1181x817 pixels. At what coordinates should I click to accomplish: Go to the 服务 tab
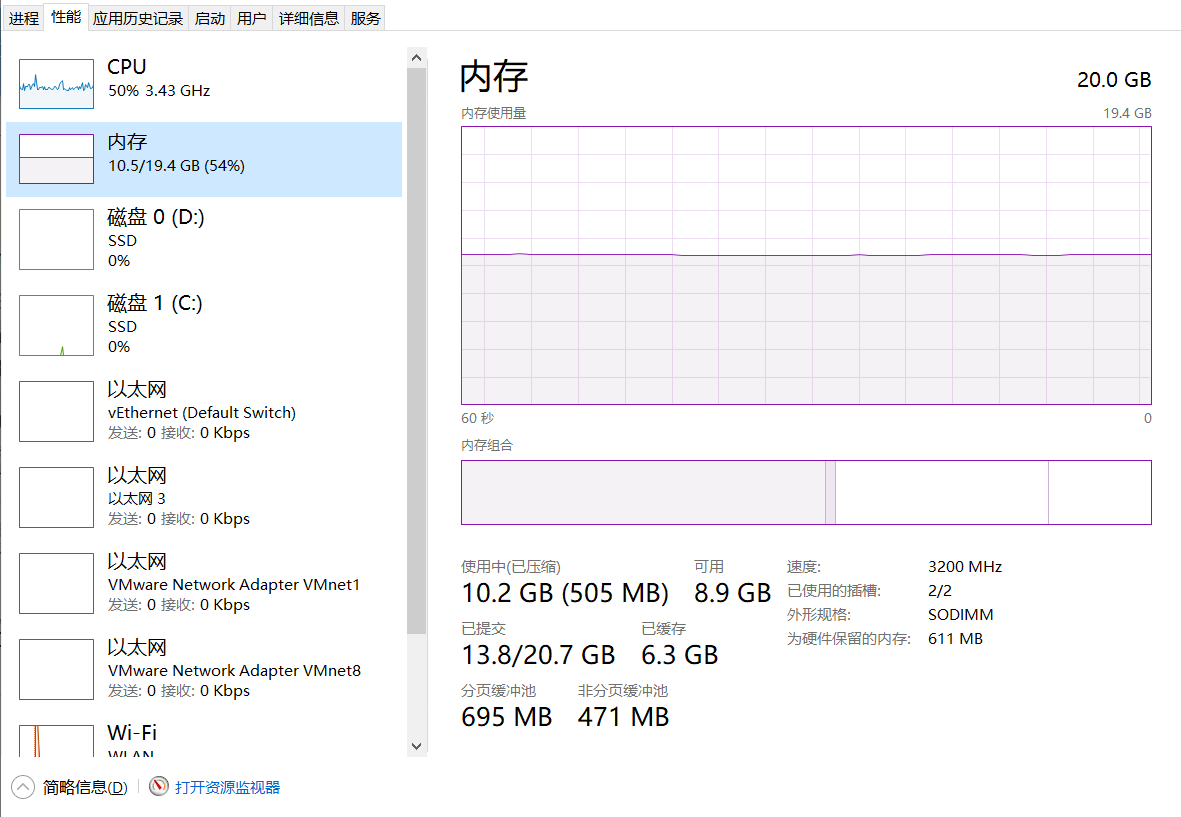click(366, 18)
